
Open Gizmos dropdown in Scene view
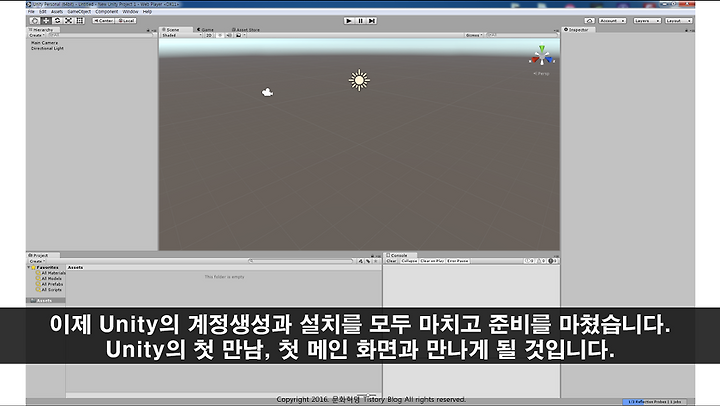pos(473,35)
